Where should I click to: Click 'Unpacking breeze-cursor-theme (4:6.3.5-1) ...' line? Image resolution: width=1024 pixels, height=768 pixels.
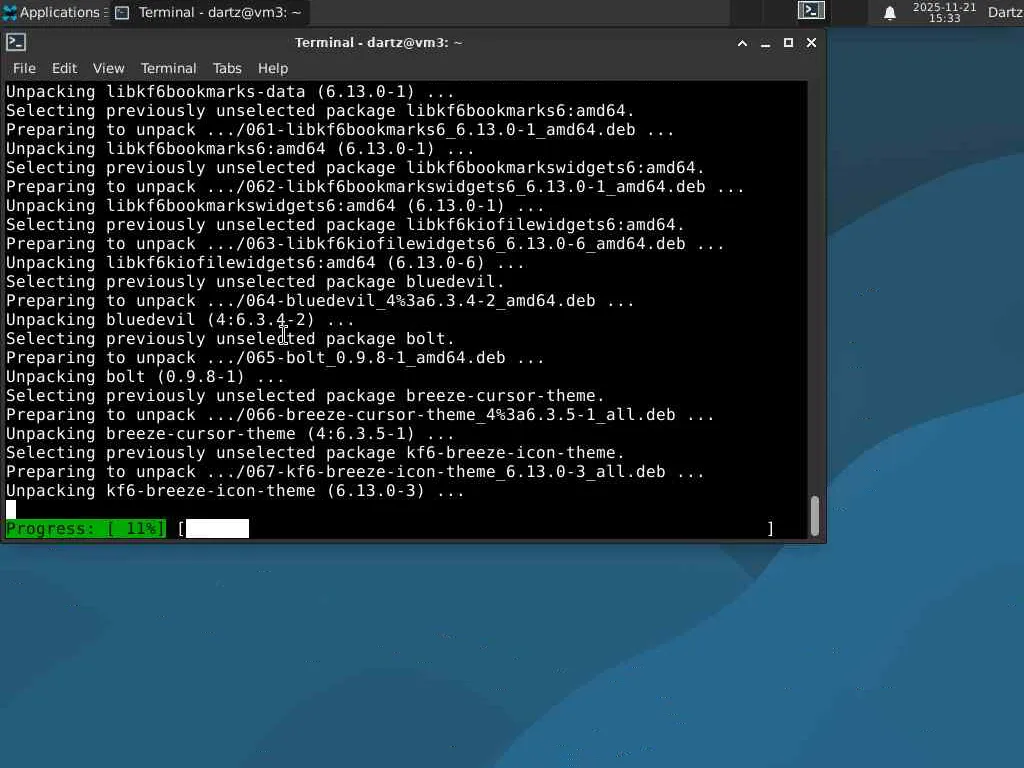[231, 434]
